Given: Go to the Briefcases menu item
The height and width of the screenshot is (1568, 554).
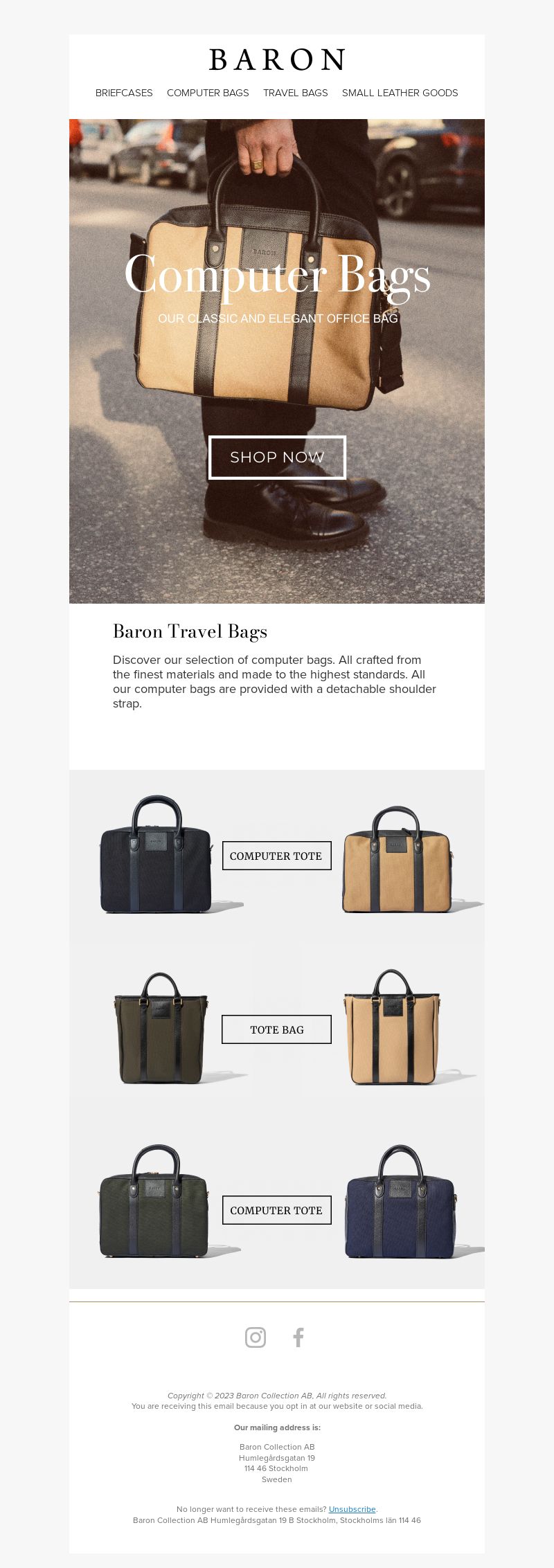Looking at the screenshot, I should tap(124, 93).
